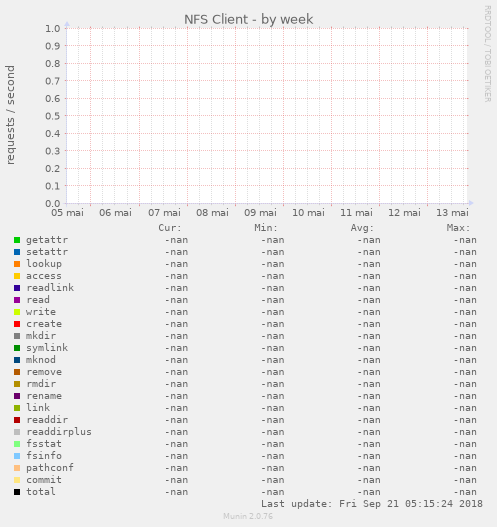Click the blue setattr legend swatch

pyautogui.click(x=17, y=252)
